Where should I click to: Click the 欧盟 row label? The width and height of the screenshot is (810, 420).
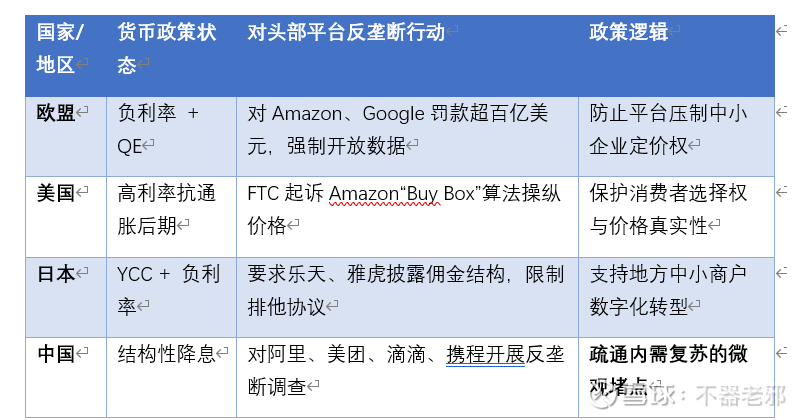(56, 114)
